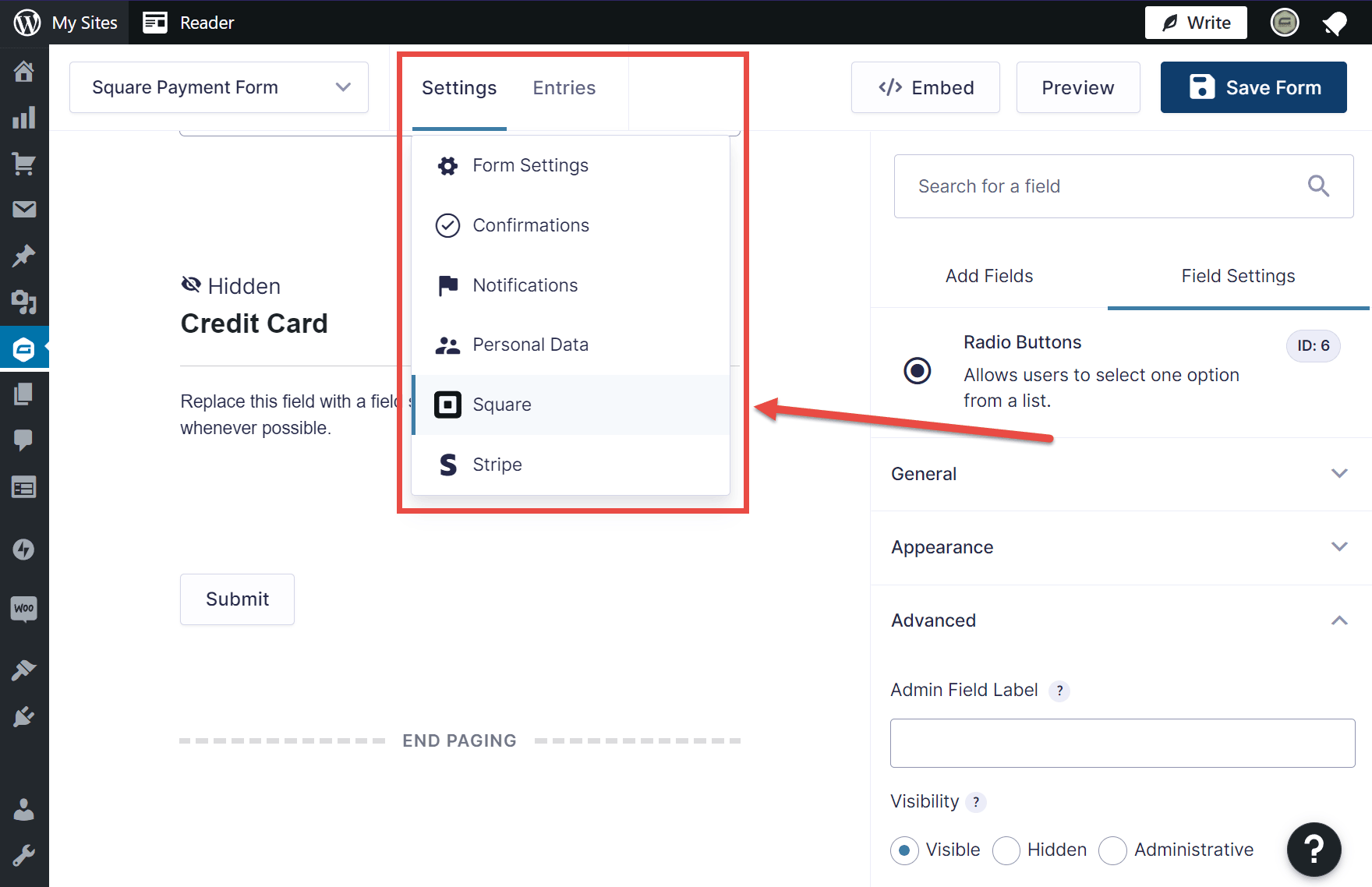Select the Administrative visibility radio option

(x=1112, y=850)
